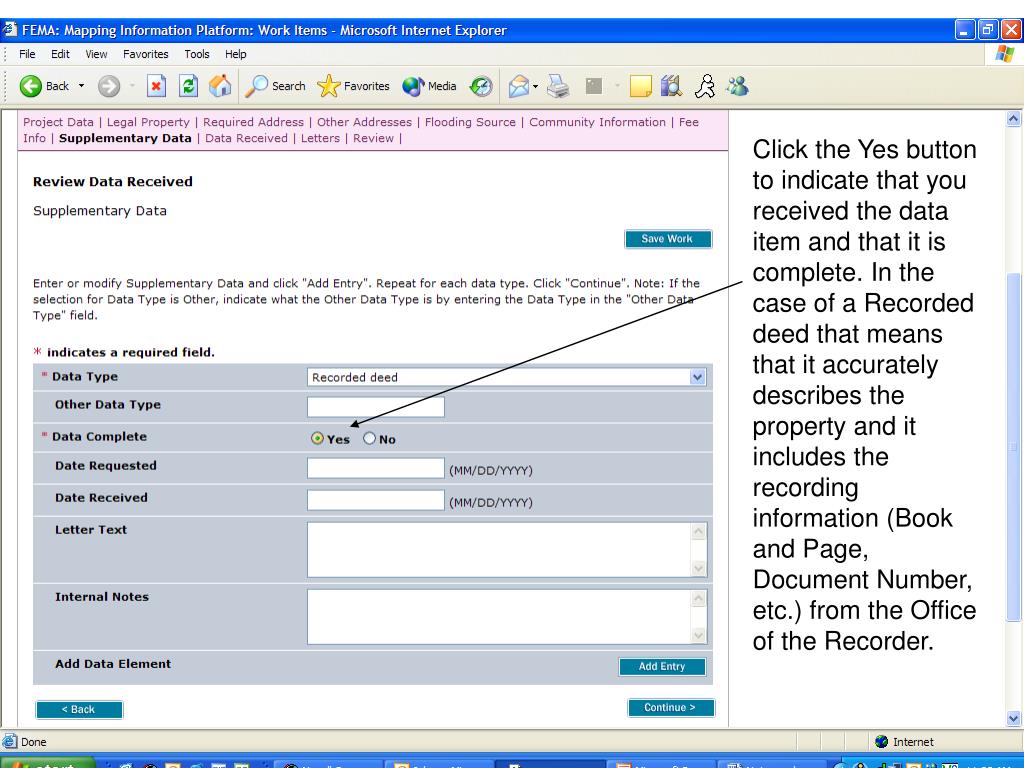Click inside Internal Notes text area
The image size is (1024, 768).
(499, 617)
